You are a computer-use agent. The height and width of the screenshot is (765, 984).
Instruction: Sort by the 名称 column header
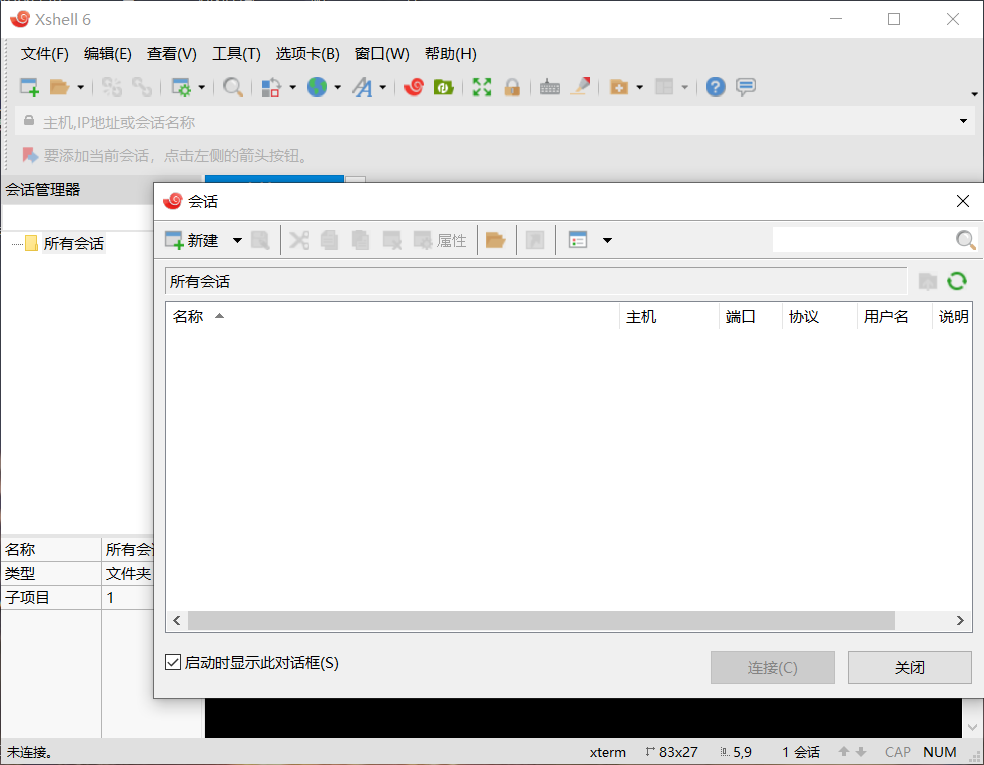point(392,316)
